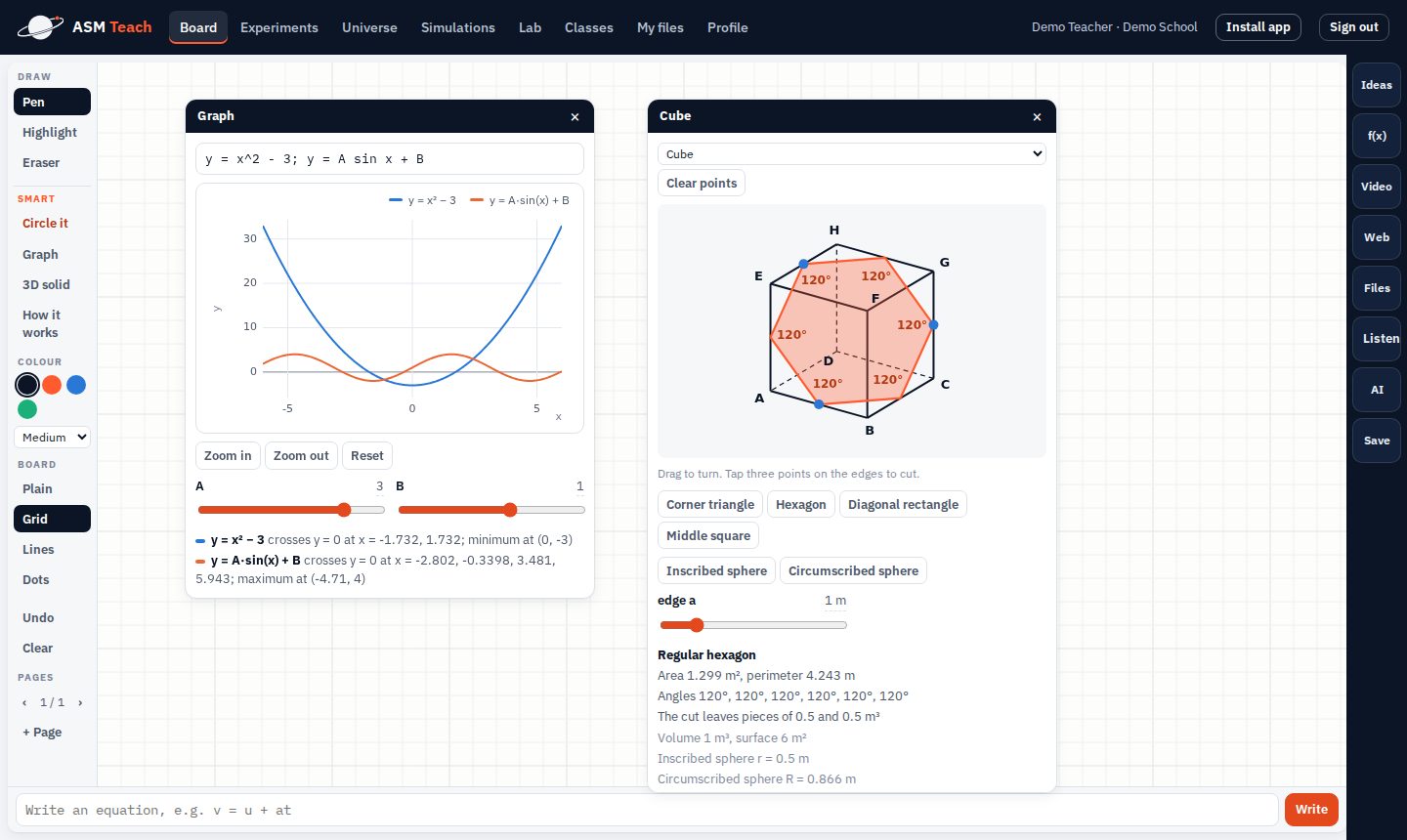Viewport: 1407px width, 840px height.
Task: Focus the Write an equation field
Action: [647, 810]
